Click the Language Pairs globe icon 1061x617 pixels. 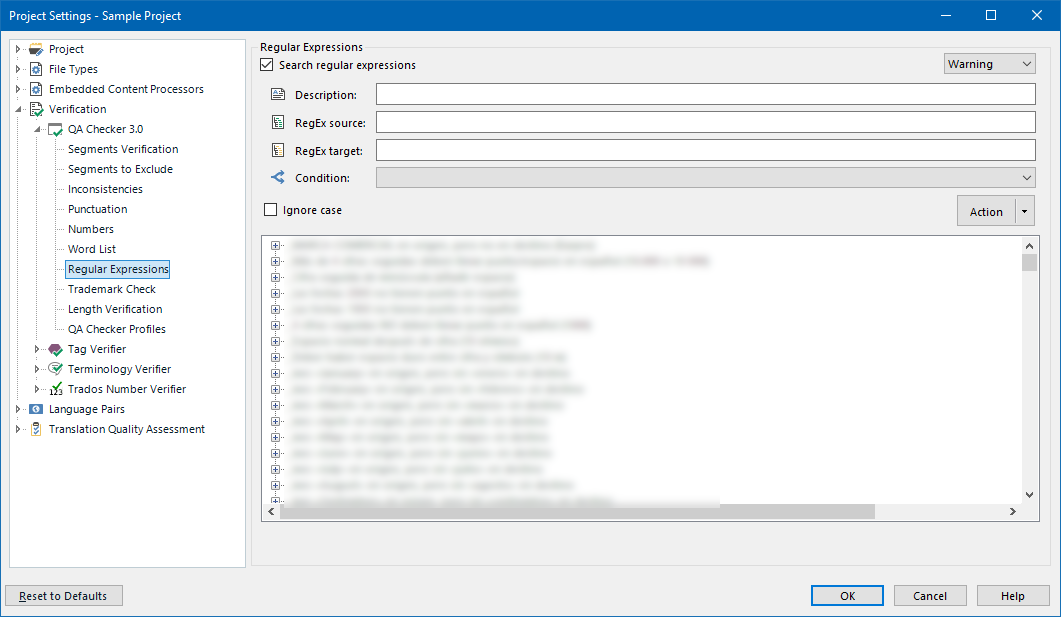click(x=36, y=408)
